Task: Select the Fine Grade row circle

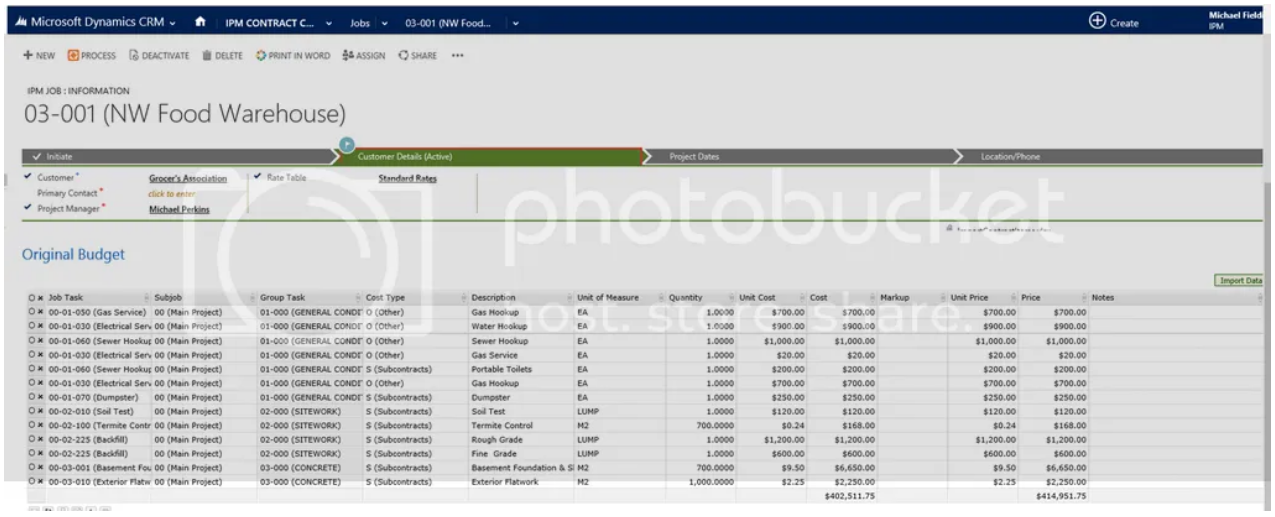Action: pyautogui.click(x=32, y=452)
